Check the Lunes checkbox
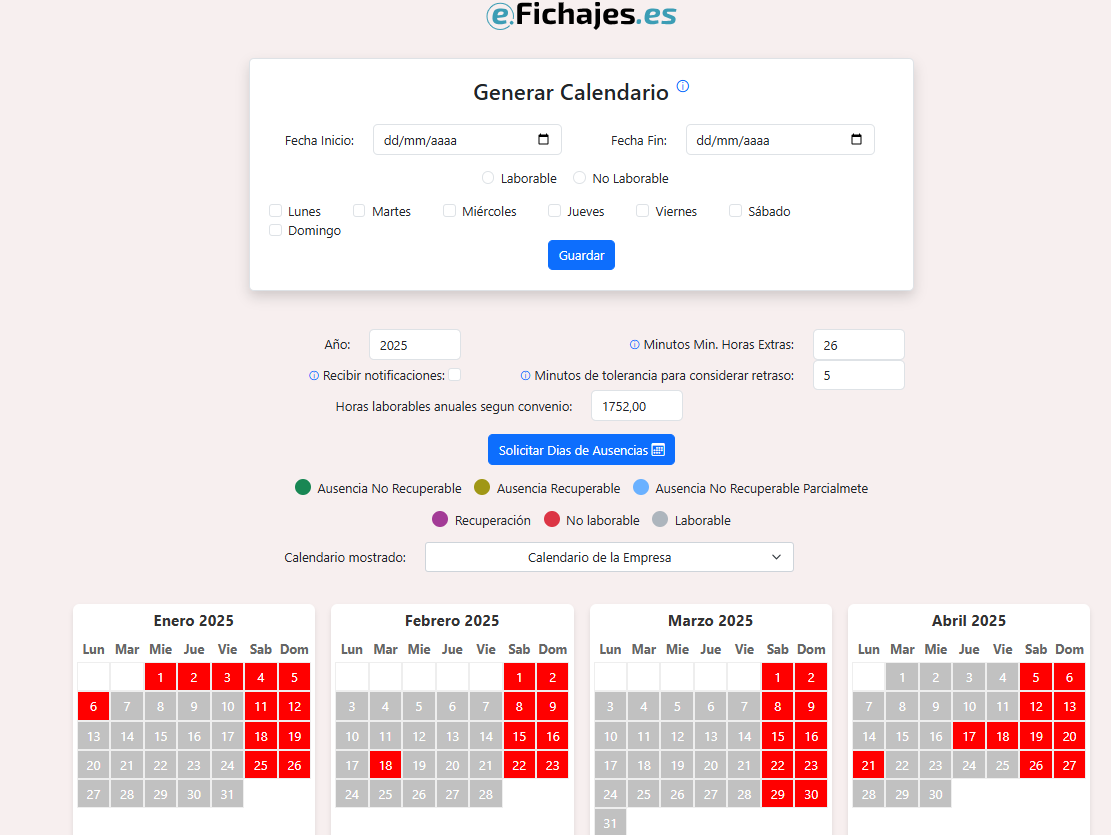This screenshot has height=835, width=1111. [x=276, y=211]
